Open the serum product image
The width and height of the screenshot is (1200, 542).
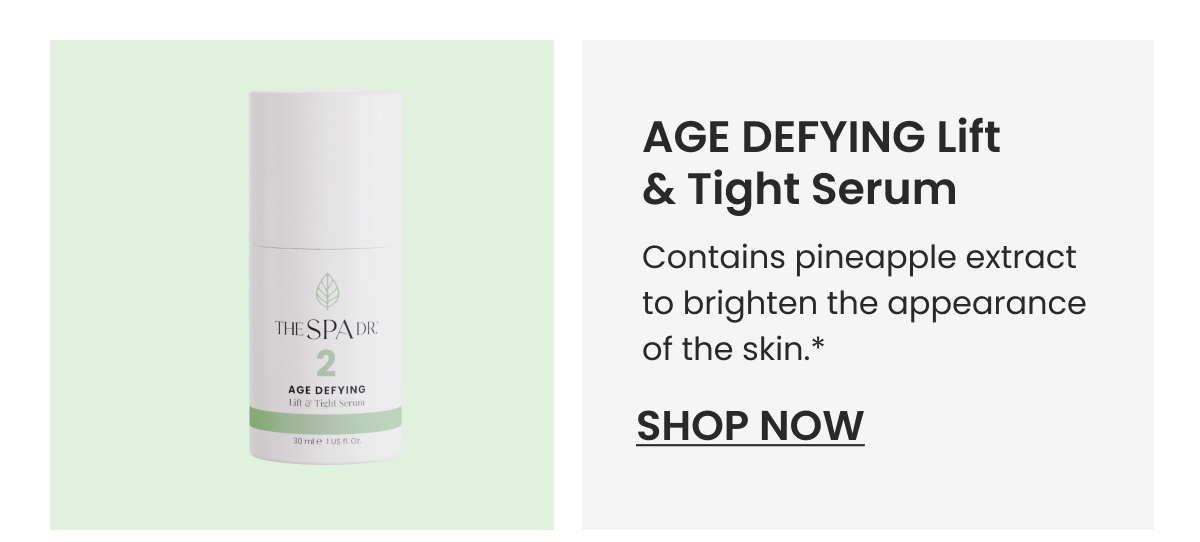(x=326, y=277)
